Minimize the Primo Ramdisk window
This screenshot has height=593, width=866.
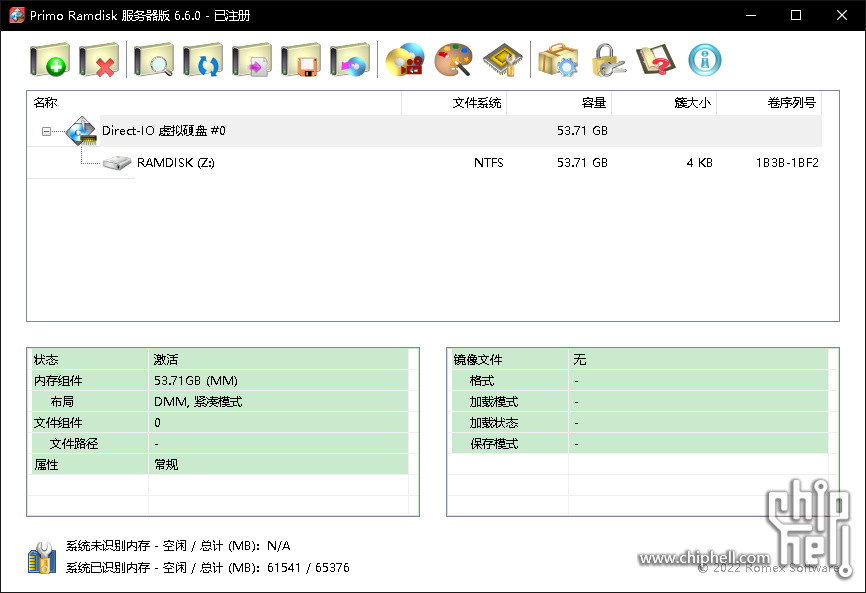coord(751,15)
